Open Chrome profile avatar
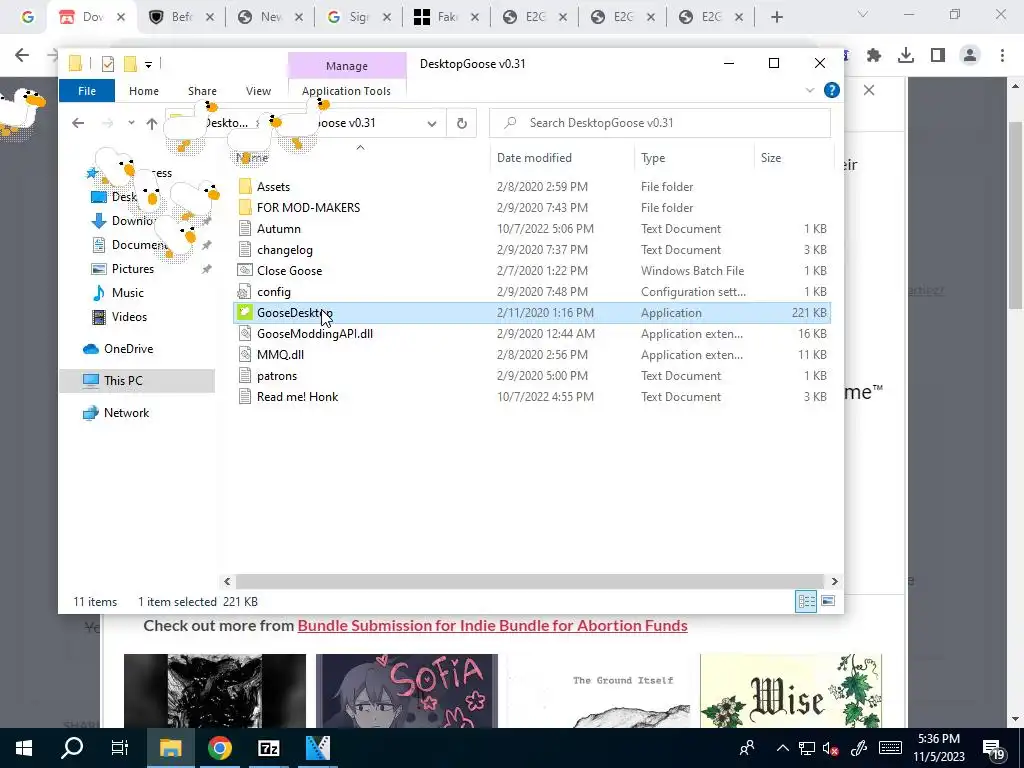The width and height of the screenshot is (1024, 768). tap(970, 55)
